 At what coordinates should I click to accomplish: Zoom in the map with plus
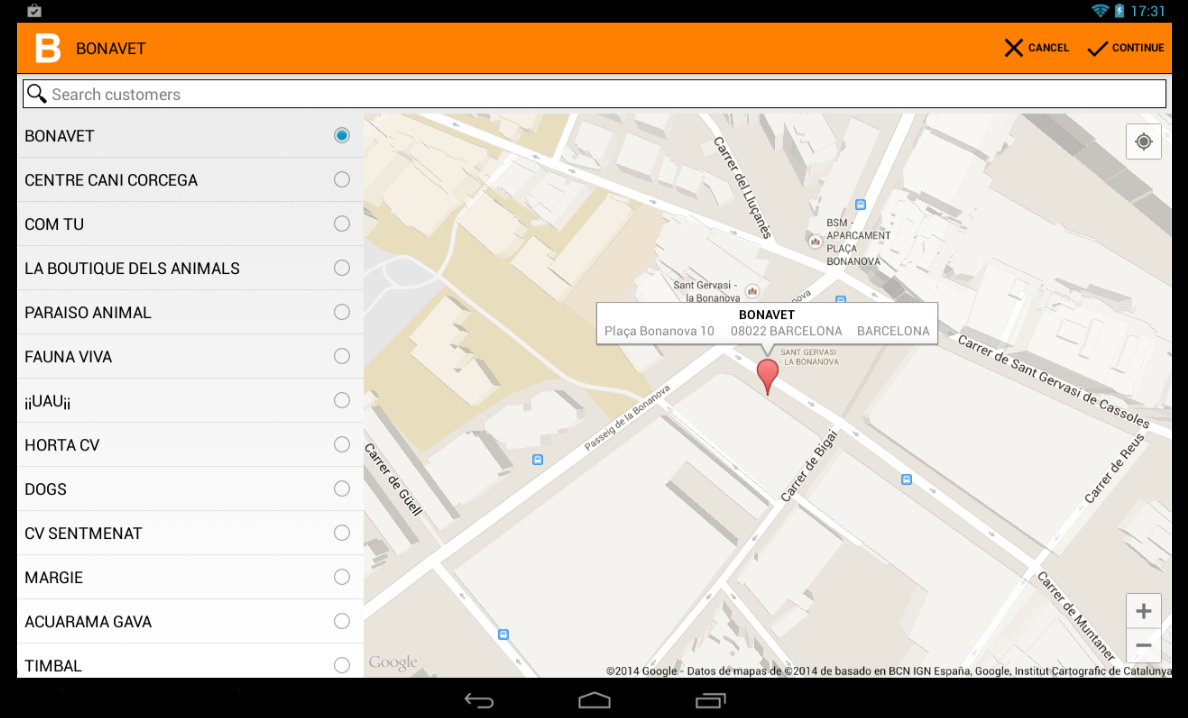click(1143, 610)
